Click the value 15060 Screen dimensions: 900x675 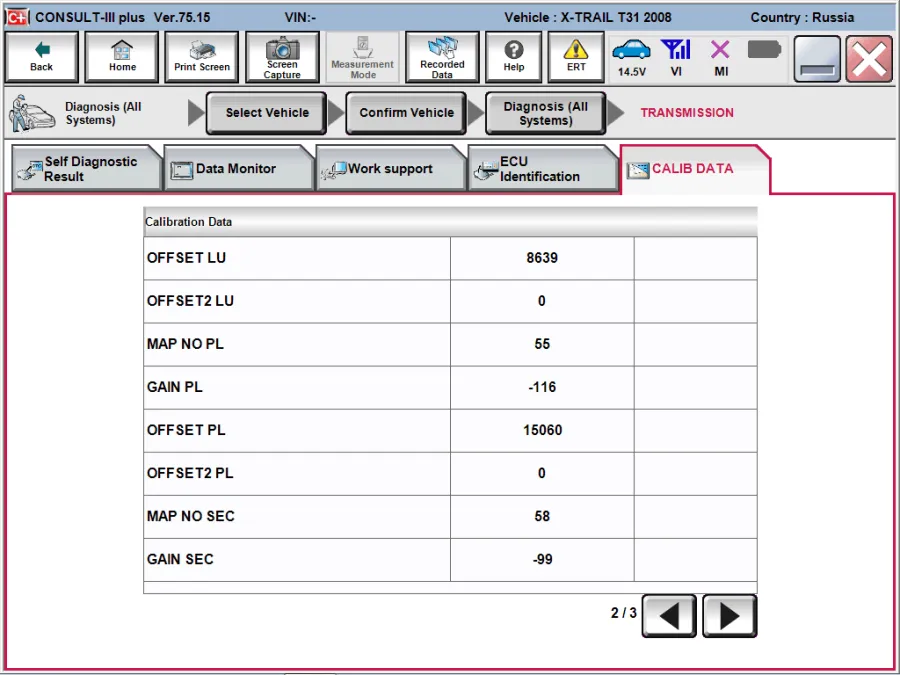tap(542, 430)
